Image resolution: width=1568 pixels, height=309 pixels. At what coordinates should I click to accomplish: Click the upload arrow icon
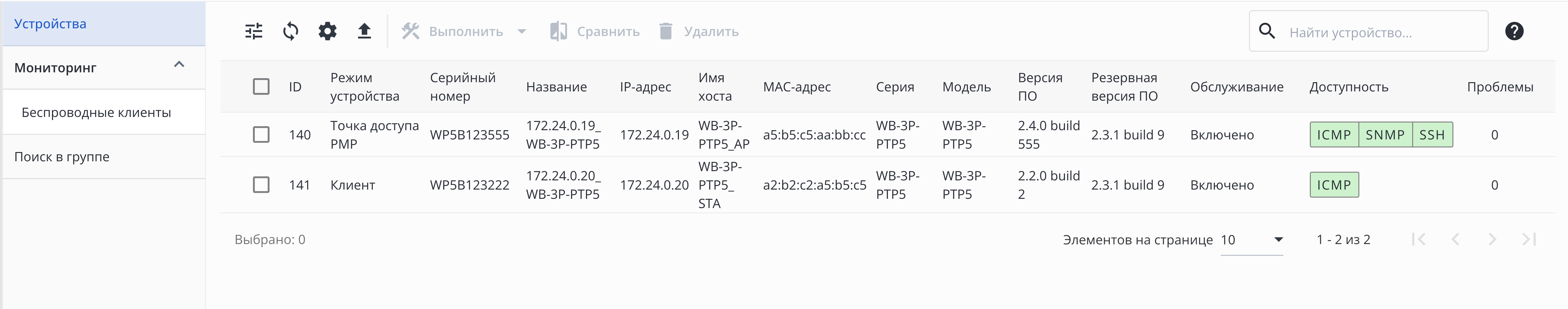tap(364, 31)
